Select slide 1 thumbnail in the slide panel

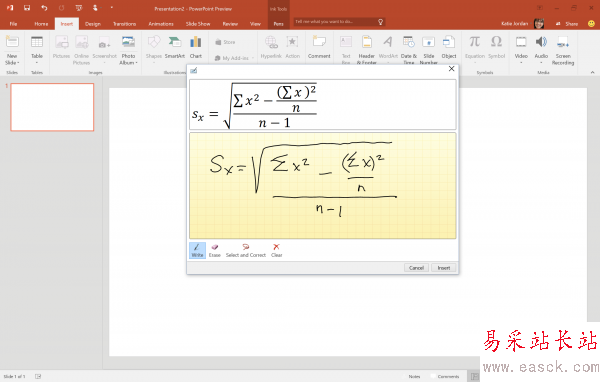(52, 107)
